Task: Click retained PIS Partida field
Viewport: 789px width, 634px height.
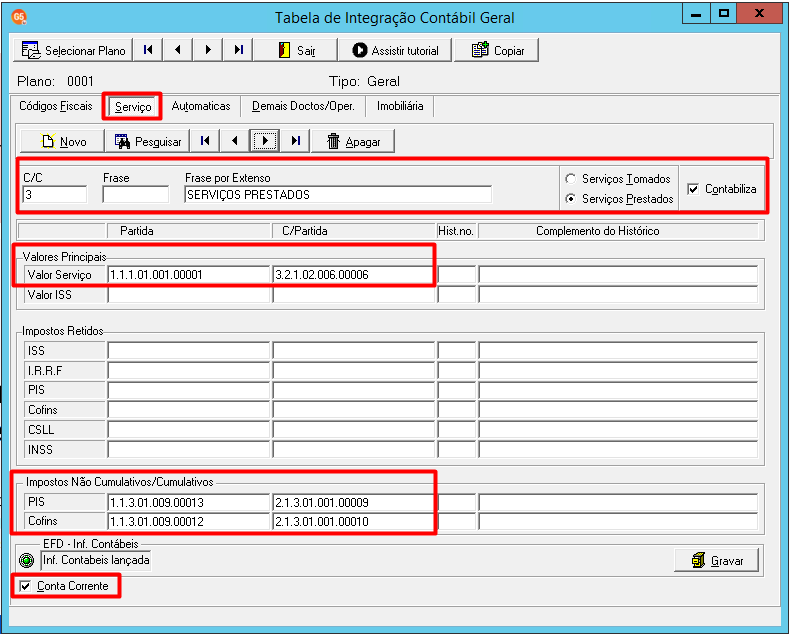Action: 189,390
